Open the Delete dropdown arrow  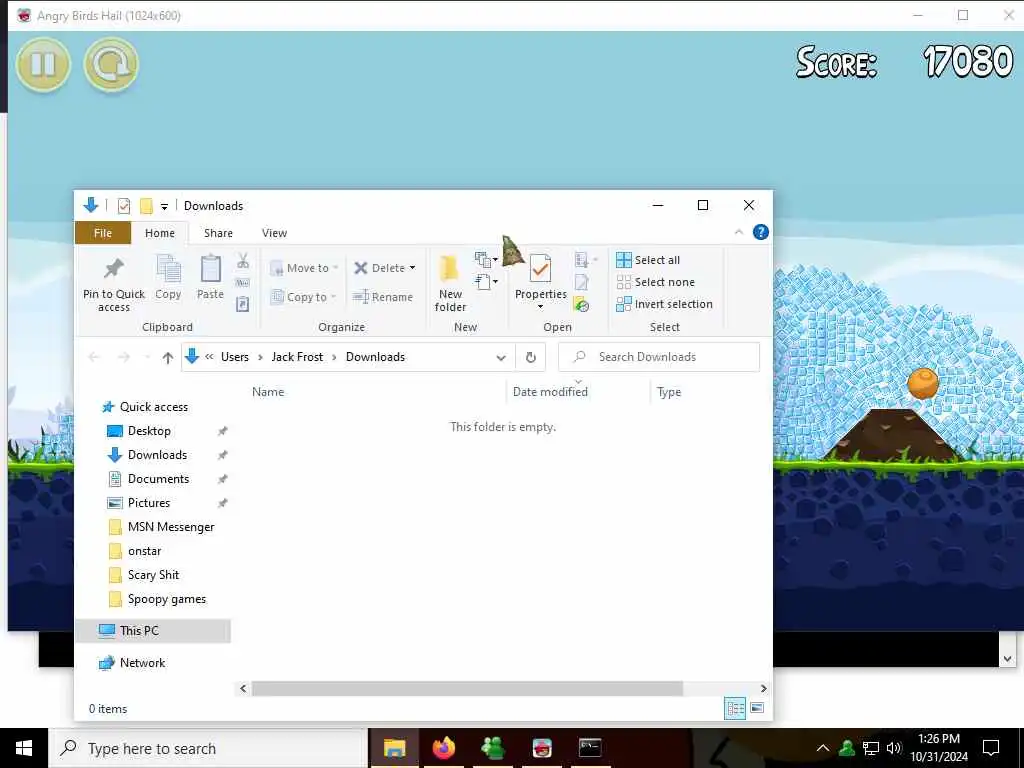(412, 268)
